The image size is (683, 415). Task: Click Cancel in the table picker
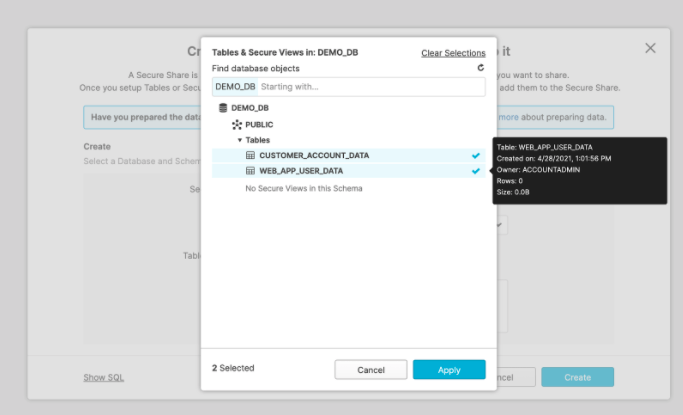(371, 369)
